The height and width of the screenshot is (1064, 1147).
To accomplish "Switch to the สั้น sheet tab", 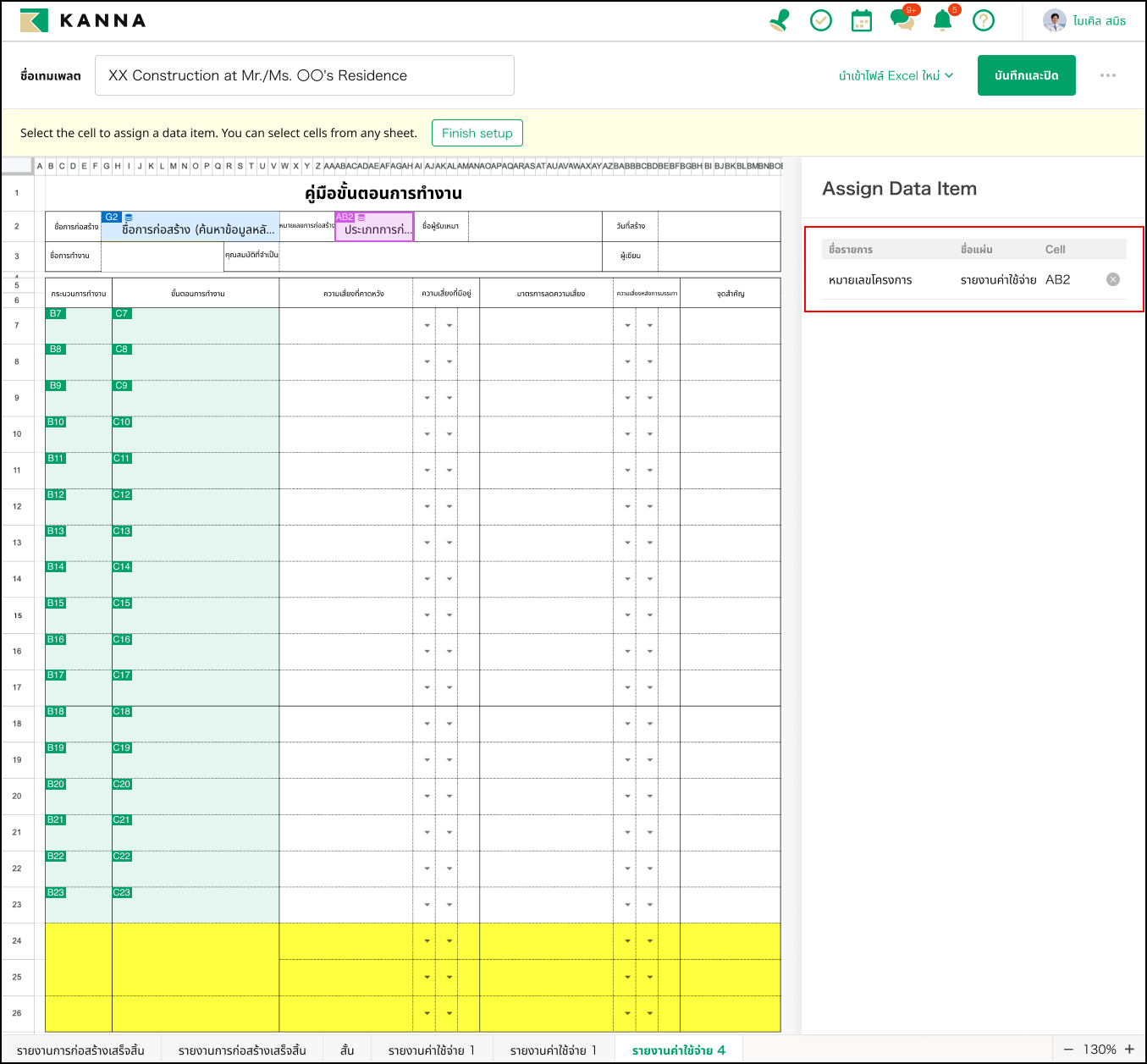I will (x=347, y=1050).
